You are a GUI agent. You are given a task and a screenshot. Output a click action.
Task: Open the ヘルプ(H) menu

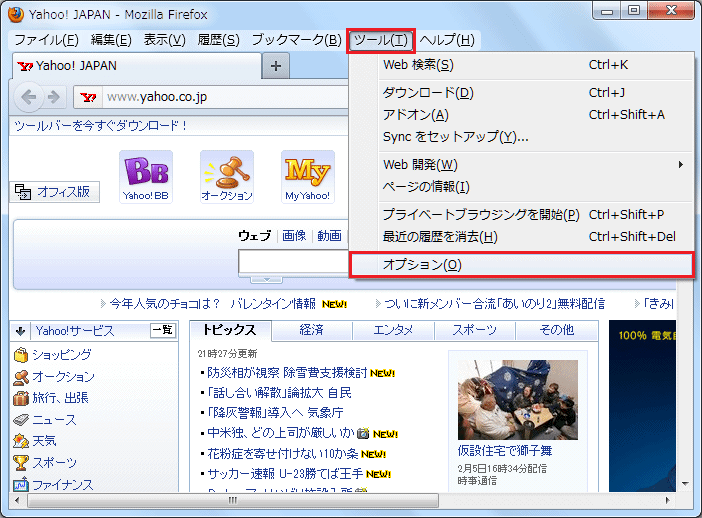tap(447, 40)
